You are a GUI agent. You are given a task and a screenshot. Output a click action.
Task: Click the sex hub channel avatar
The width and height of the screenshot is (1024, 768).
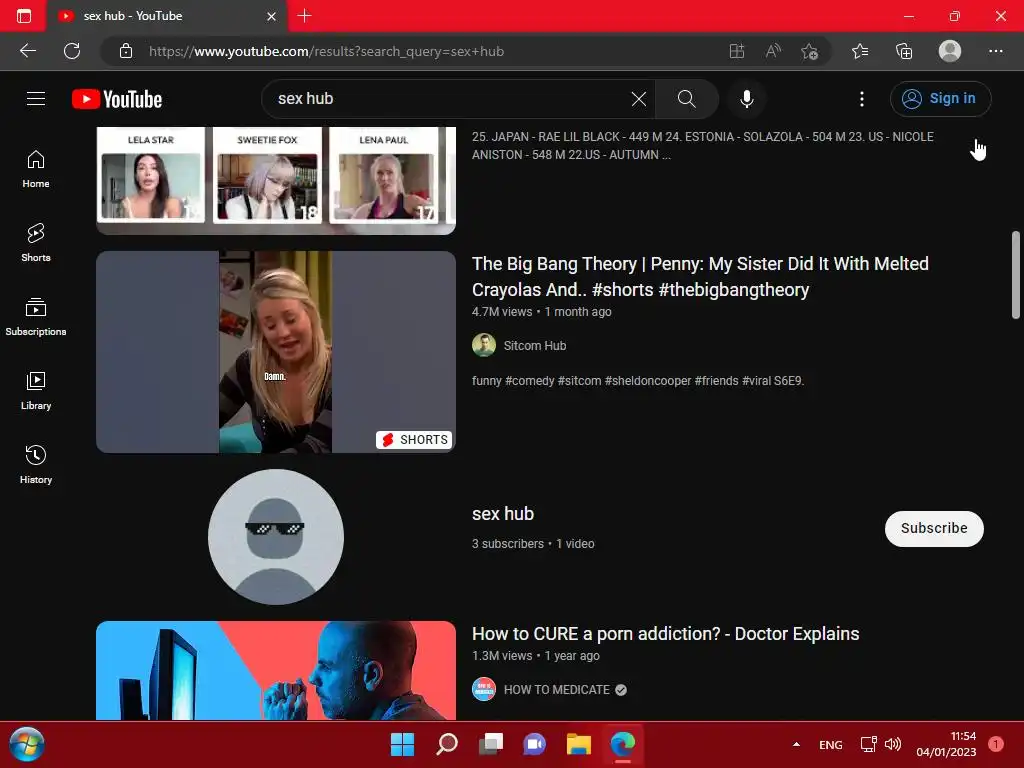pyautogui.click(x=276, y=537)
